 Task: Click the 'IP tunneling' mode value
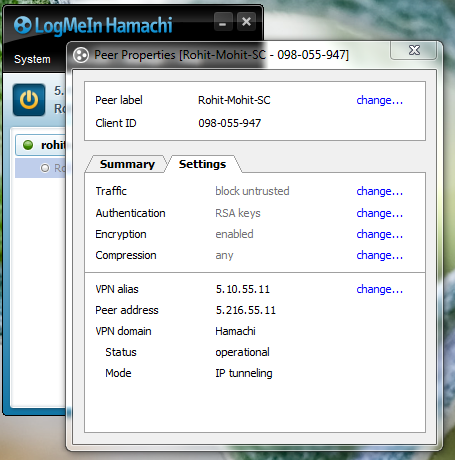coord(244,374)
